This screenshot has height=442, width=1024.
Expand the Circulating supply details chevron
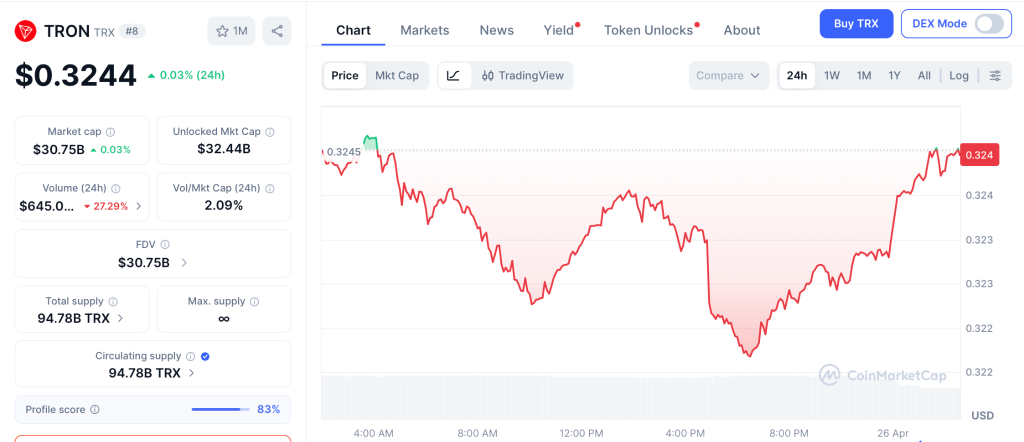pos(191,373)
